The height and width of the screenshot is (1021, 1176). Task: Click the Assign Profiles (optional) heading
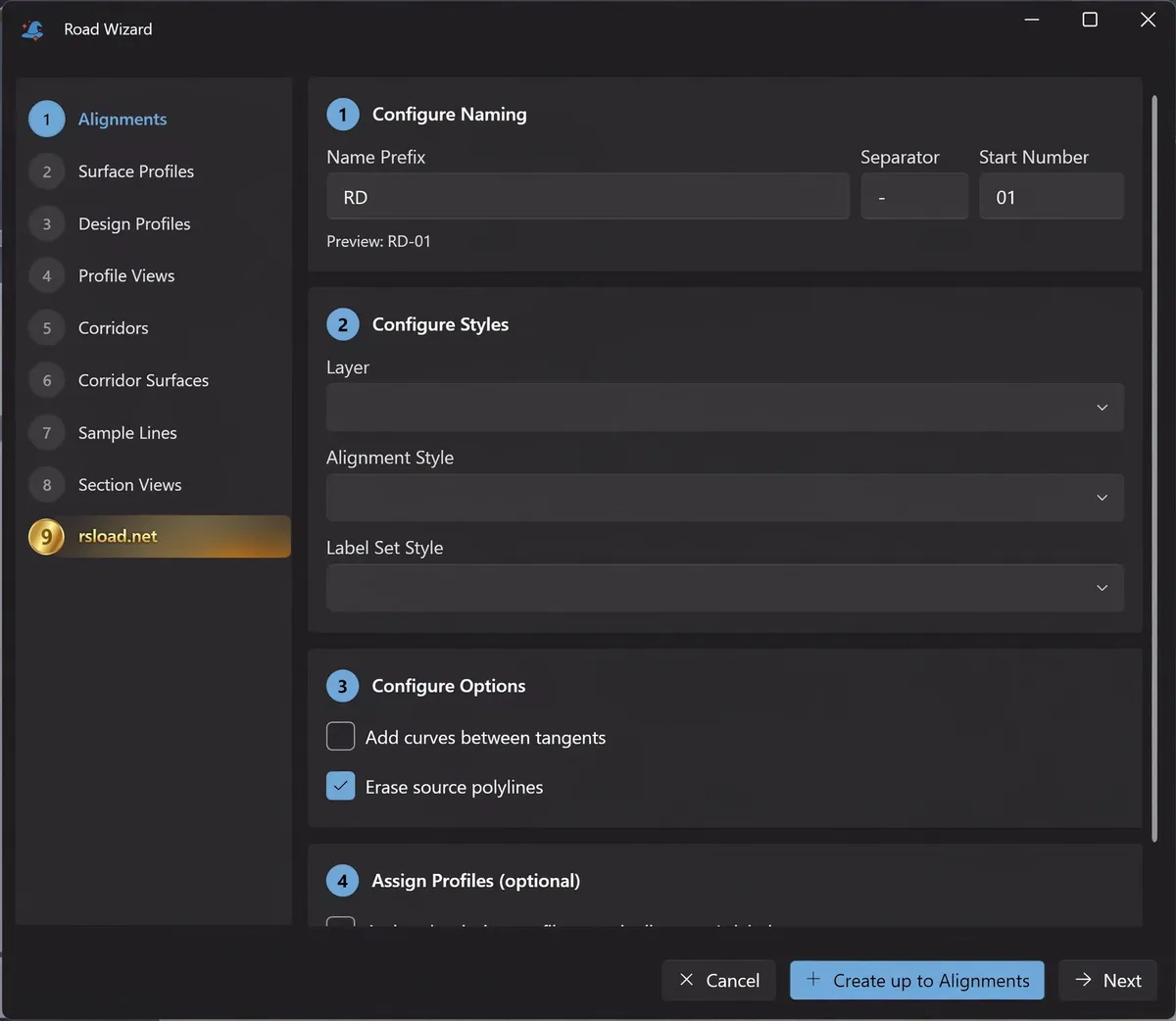point(476,881)
